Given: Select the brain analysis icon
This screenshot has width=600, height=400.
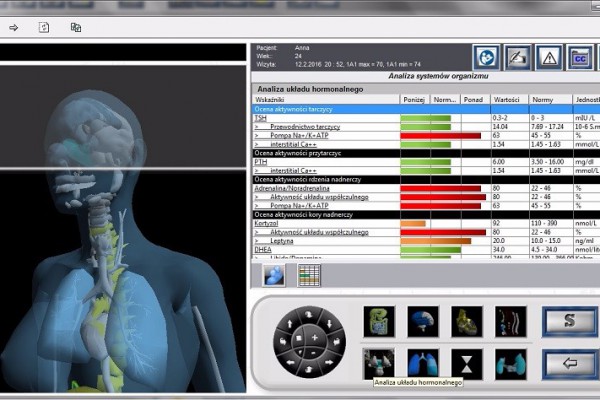Looking at the screenshot, I should point(422,321).
